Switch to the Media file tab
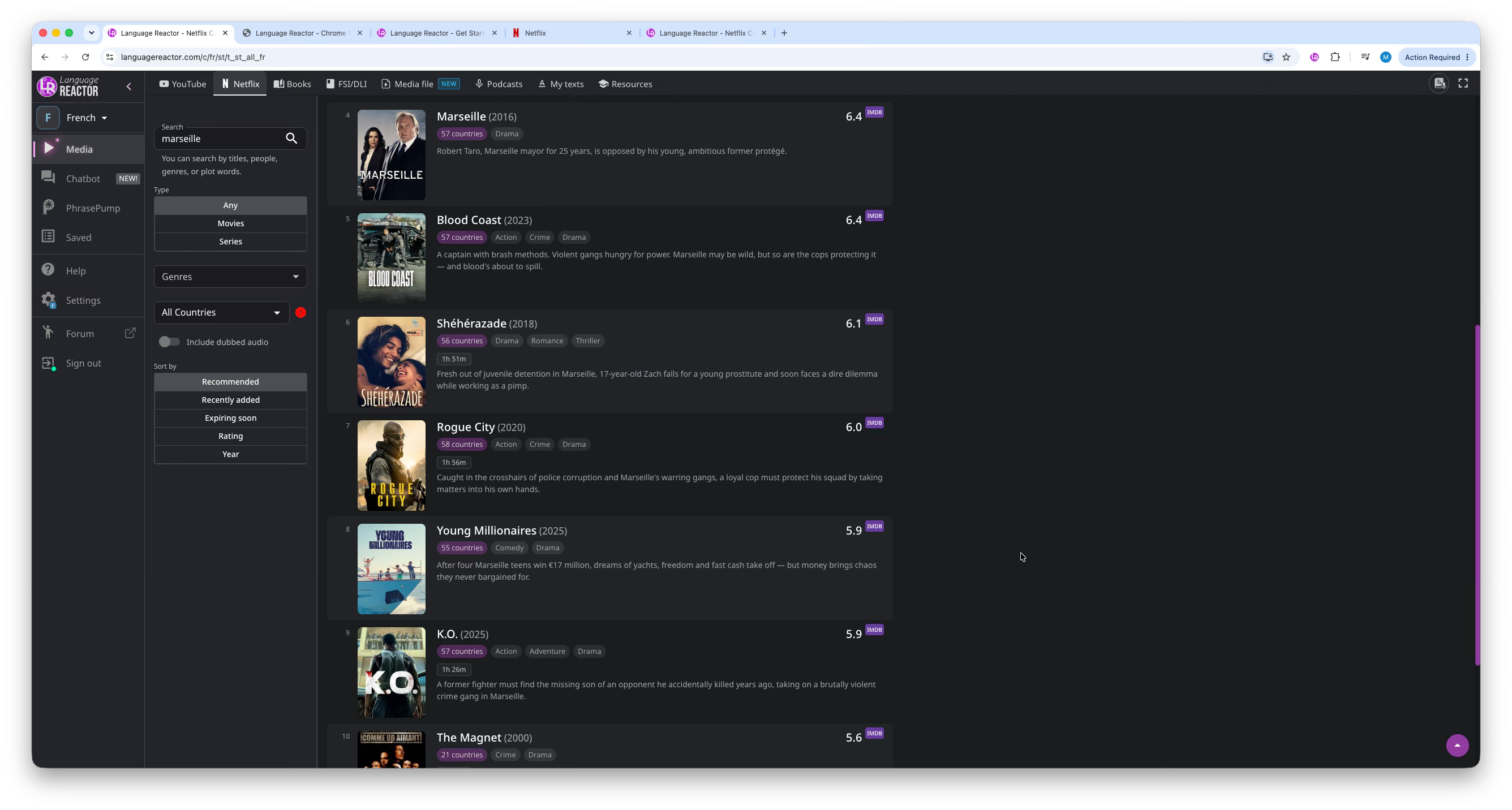This screenshot has height=810, width=1512. pyautogui.click(x=421, y=84)
